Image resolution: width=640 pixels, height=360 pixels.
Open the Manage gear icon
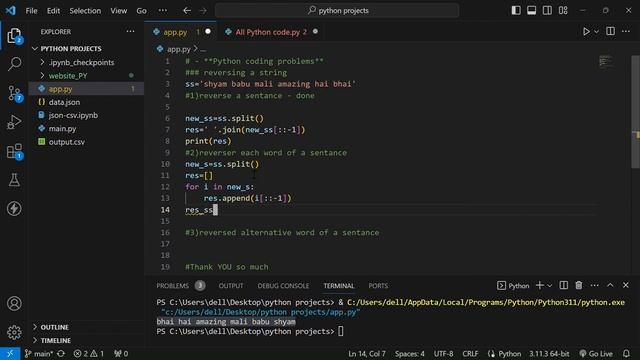tap(14, 332)
